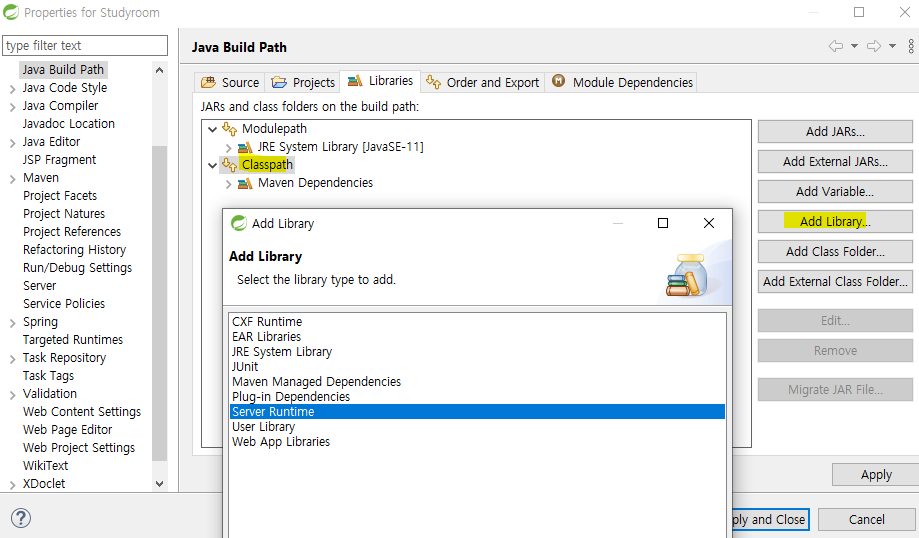The height and width of the screenshot is (538, 919).
Task: Select User Library entry
Action: pyautogui.click(x=477, y=427)
